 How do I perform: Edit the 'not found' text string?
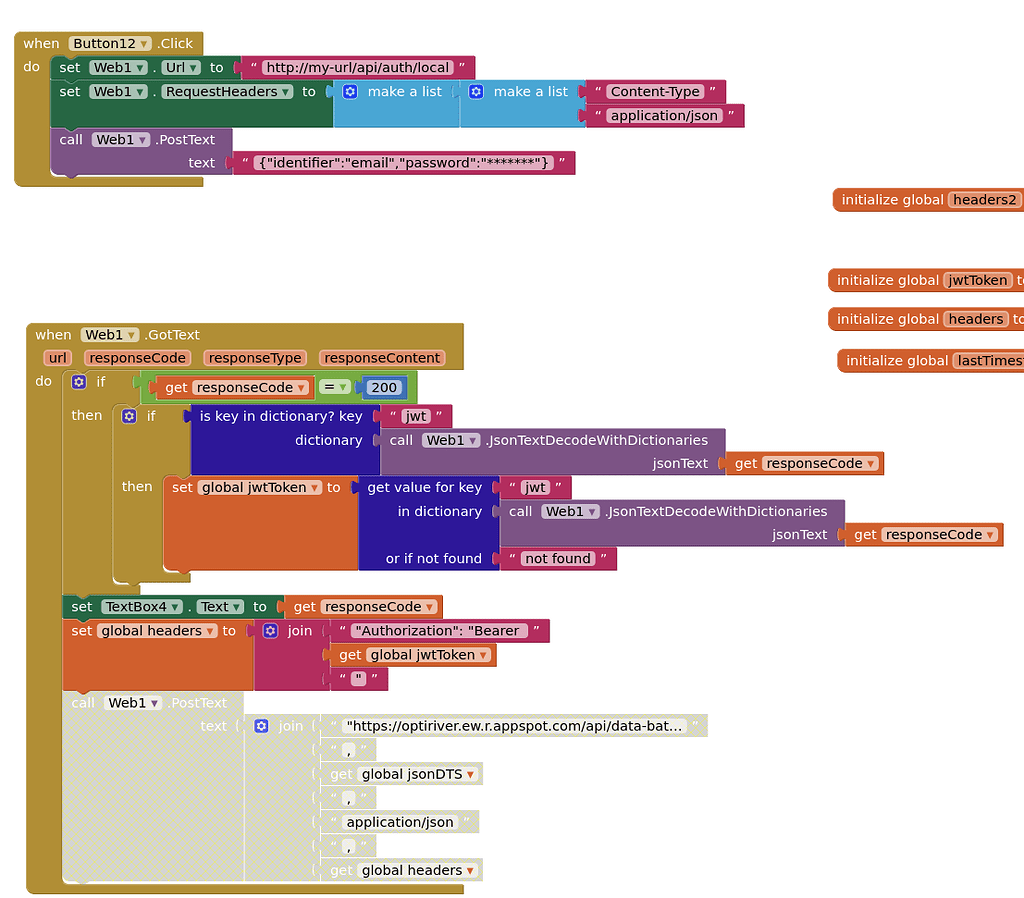click(x=557, y=559)
